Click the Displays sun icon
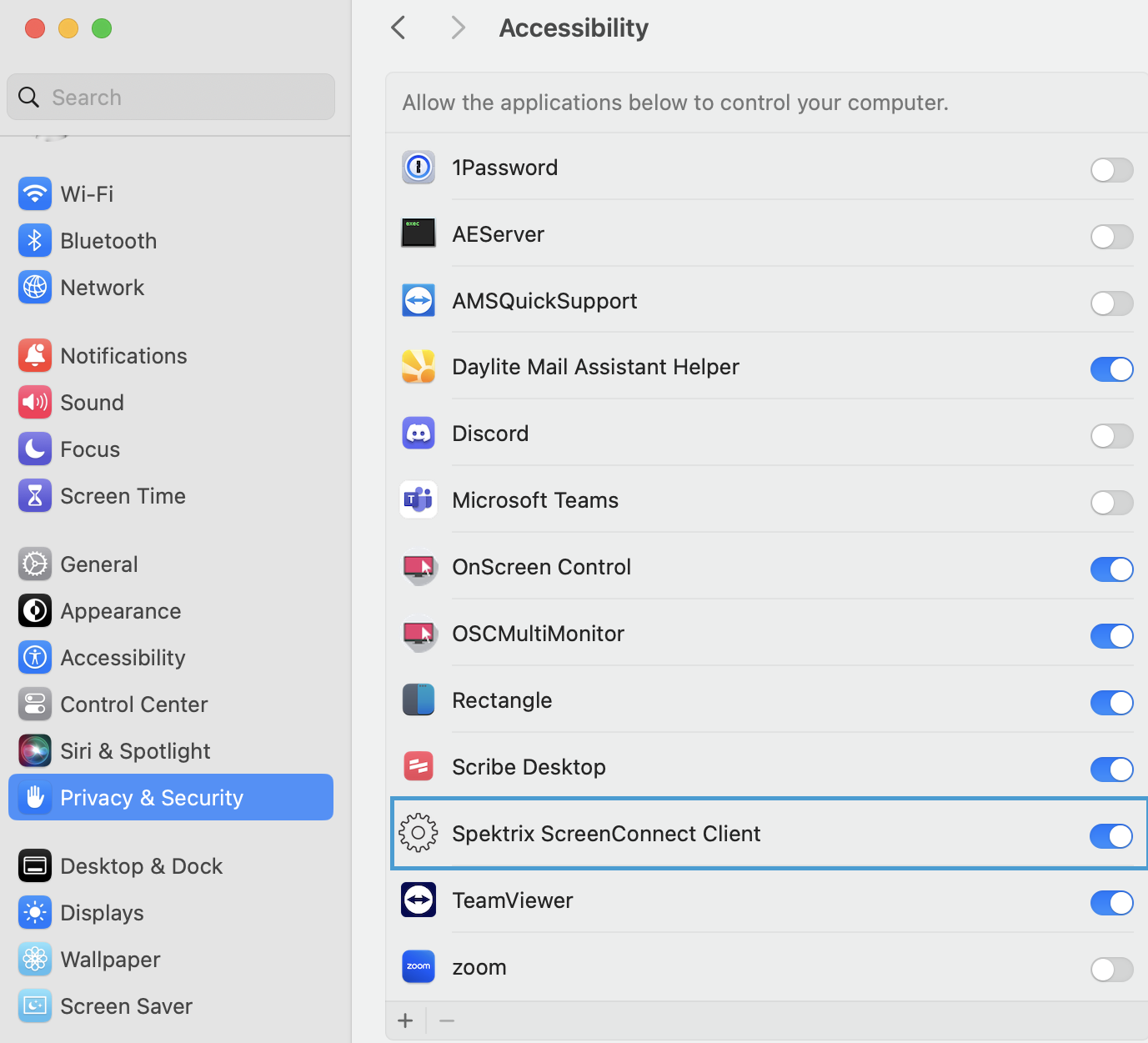The width and height of the screenshot is (1148, 1043). click(35, 913)
